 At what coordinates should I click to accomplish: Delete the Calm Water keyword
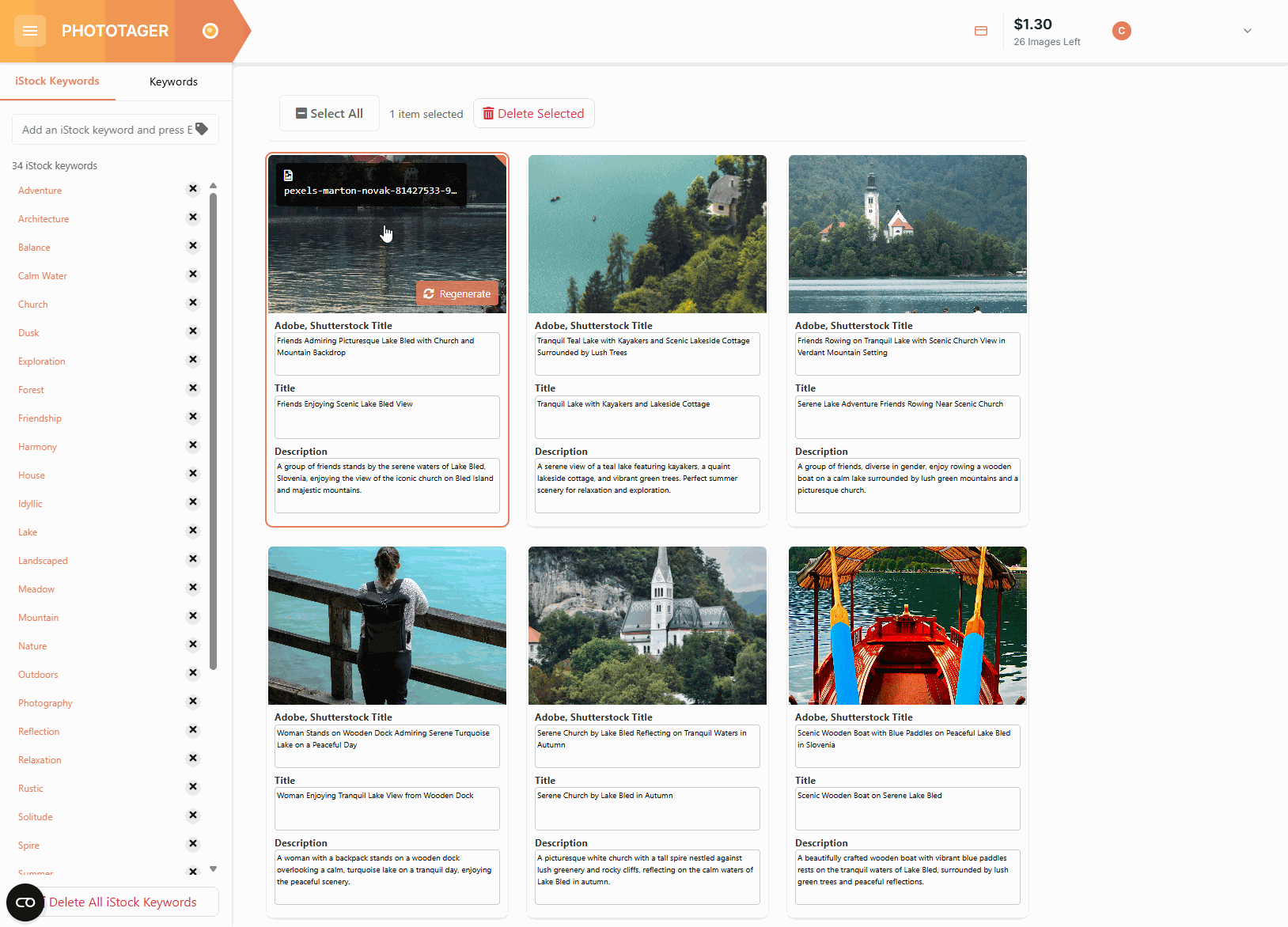coord(192,274)
